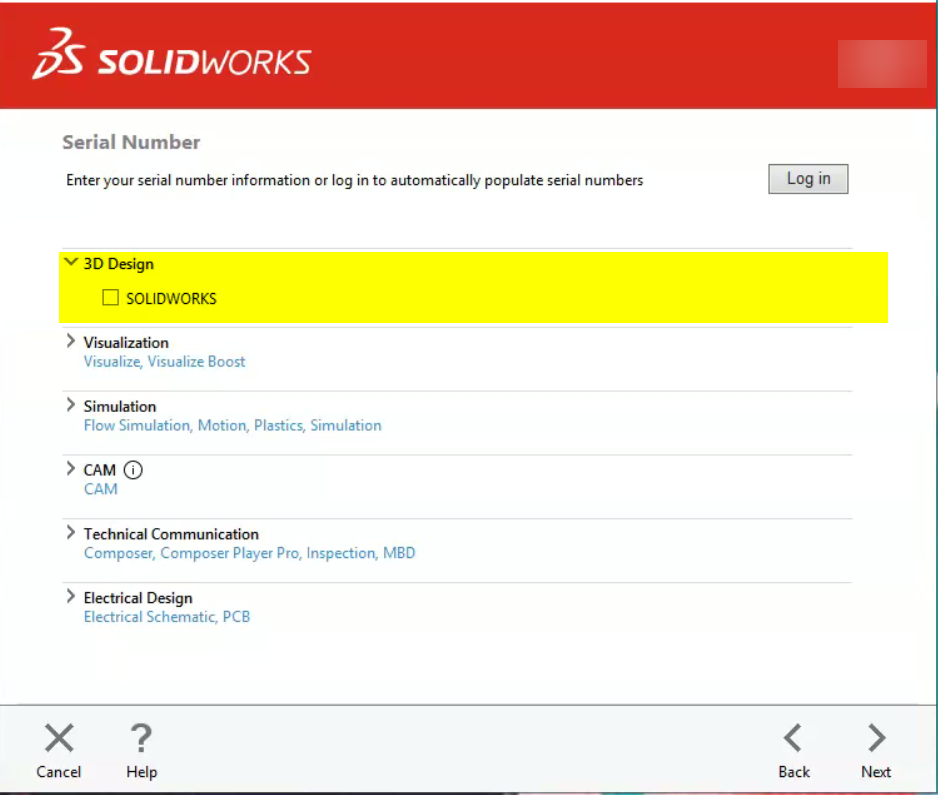Expand the Electrical Design section

[71, 596]
